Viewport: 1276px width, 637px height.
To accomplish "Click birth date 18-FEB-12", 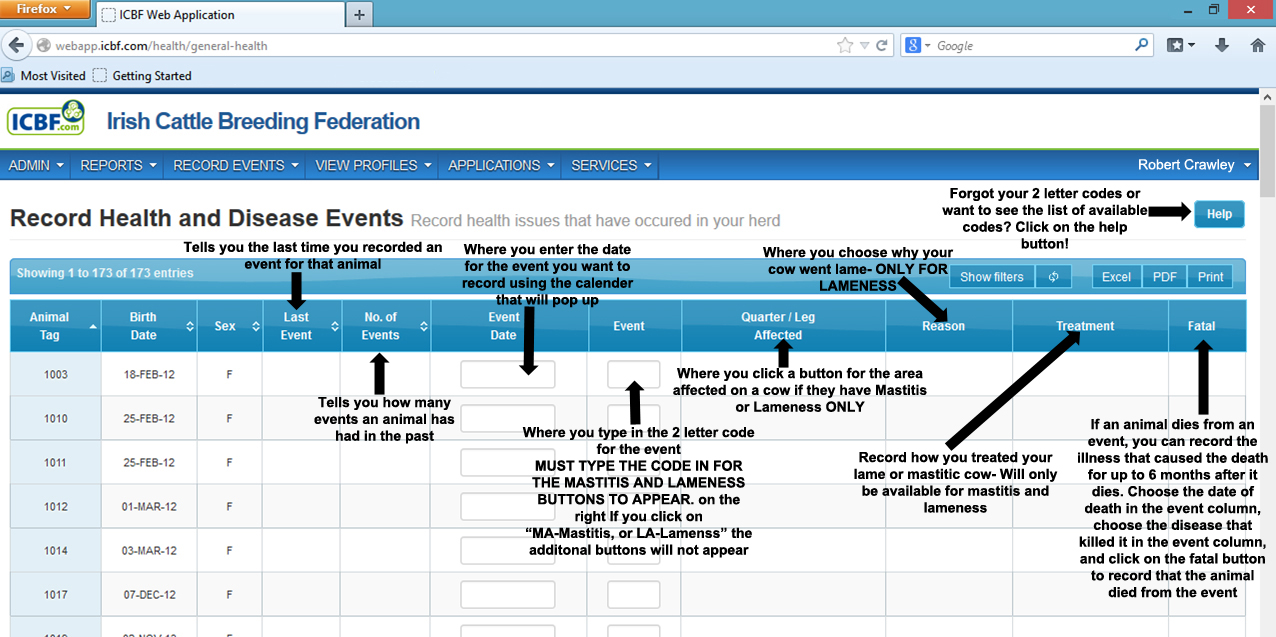I will pos(149,375).
